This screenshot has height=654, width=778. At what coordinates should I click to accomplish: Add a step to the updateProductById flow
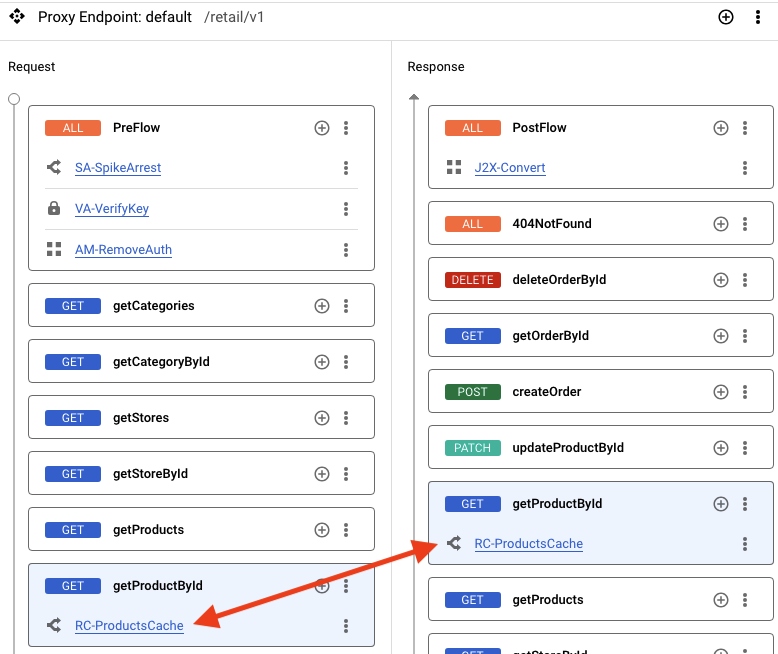720,448
